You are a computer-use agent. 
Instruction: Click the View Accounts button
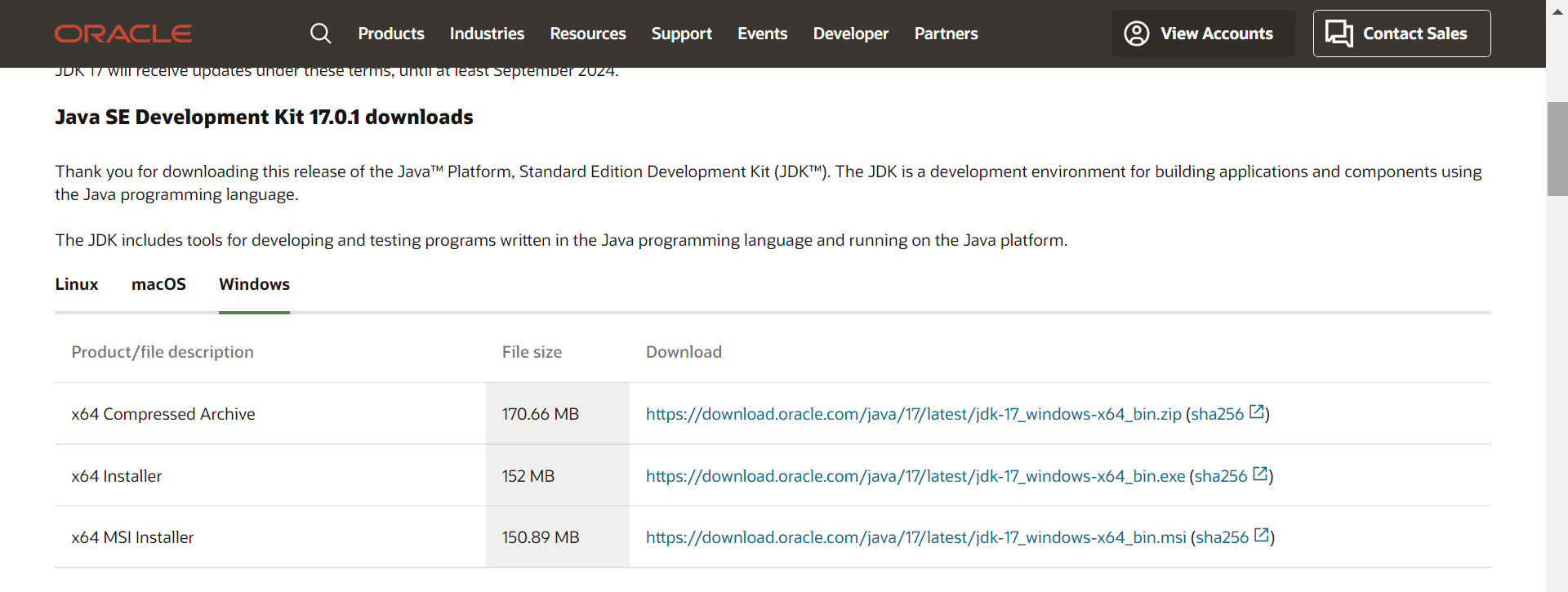(x=1204, y=33)
